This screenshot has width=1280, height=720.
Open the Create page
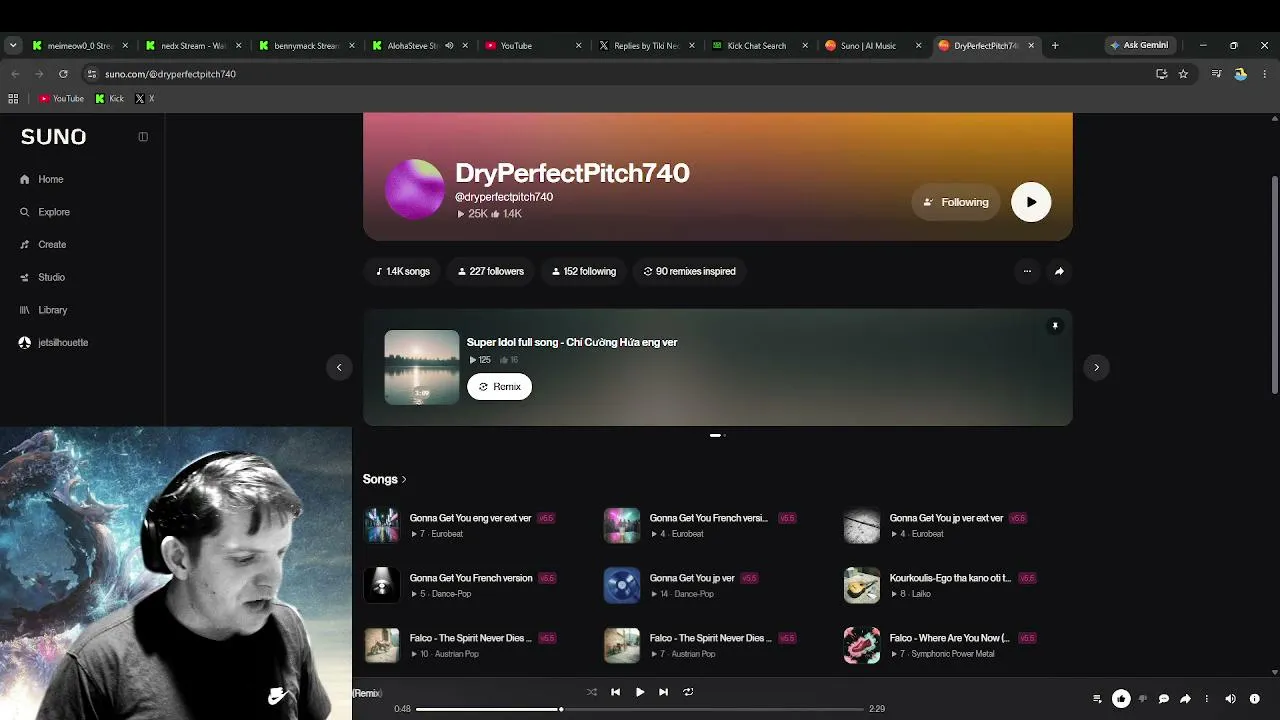point(43,245)
